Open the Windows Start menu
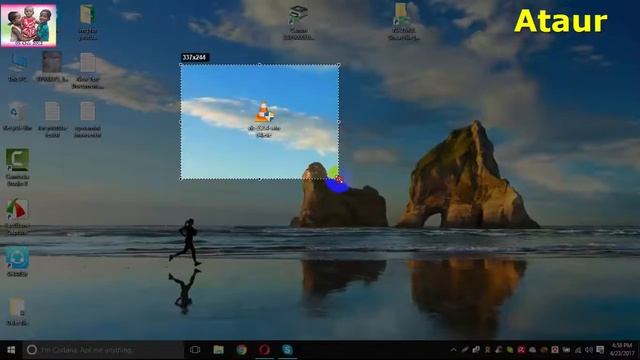Screen dimensions: 640x360 click(x=11, y=350)
